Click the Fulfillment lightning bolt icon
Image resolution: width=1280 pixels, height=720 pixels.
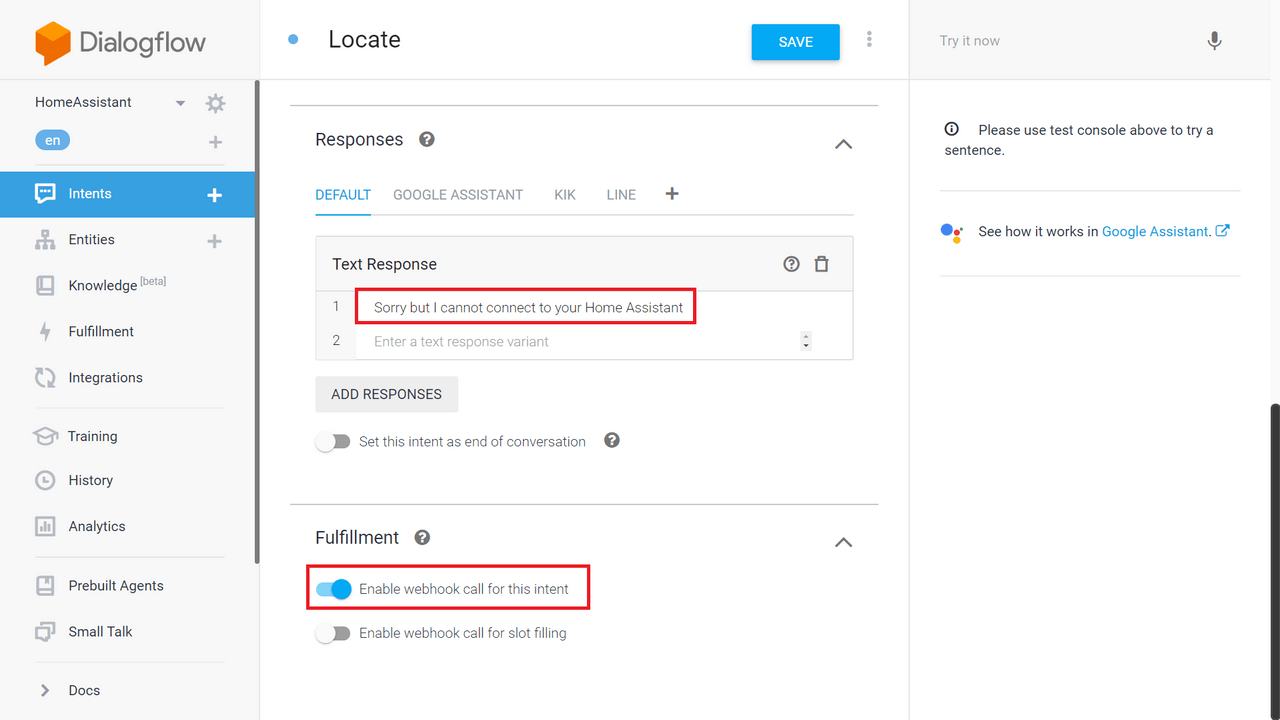[x=45, y=332]
